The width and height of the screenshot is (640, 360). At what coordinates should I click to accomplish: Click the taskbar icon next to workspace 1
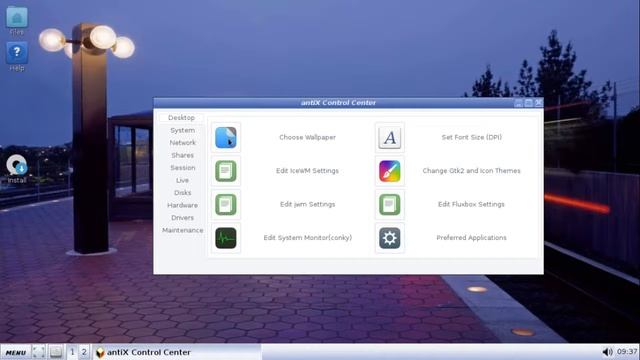tap(56, 352)
